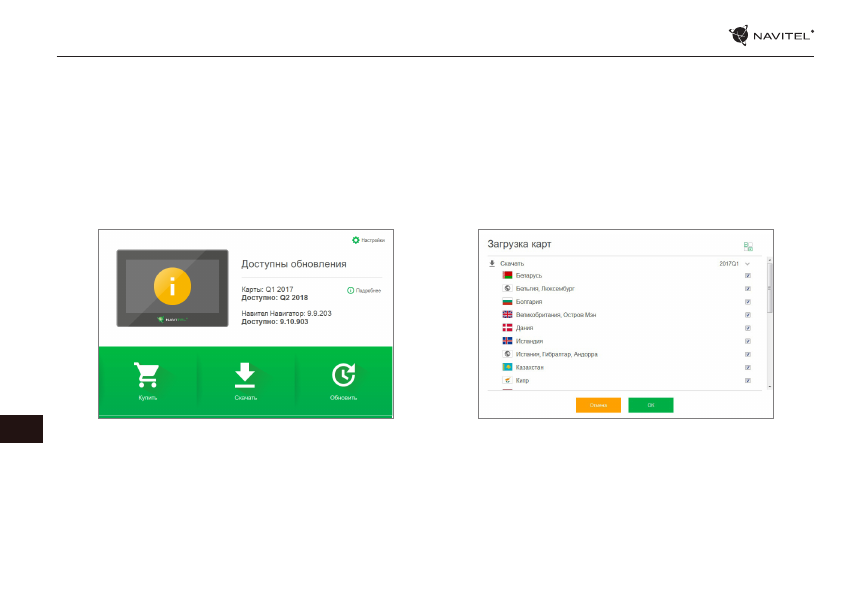Select the Болгария map row

[530, 301]
